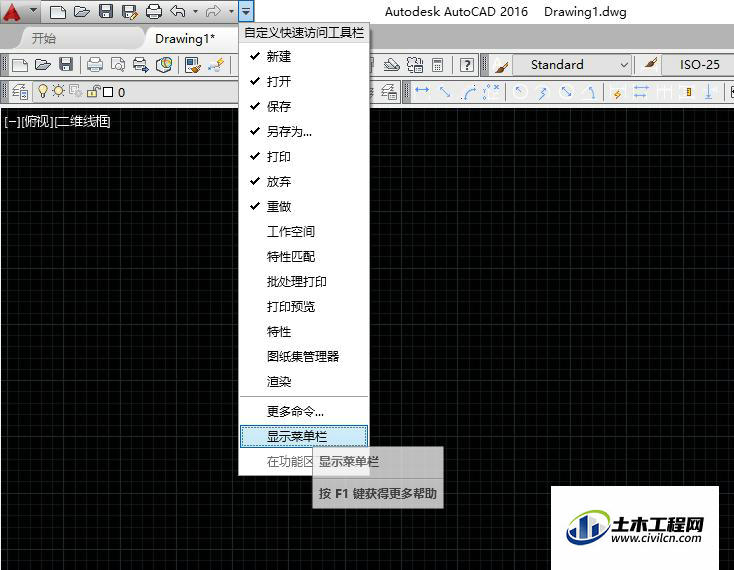734x570 pixels.
Task: Click Plot Preview icon in standard toolbar
Action: tap(118, 65)
